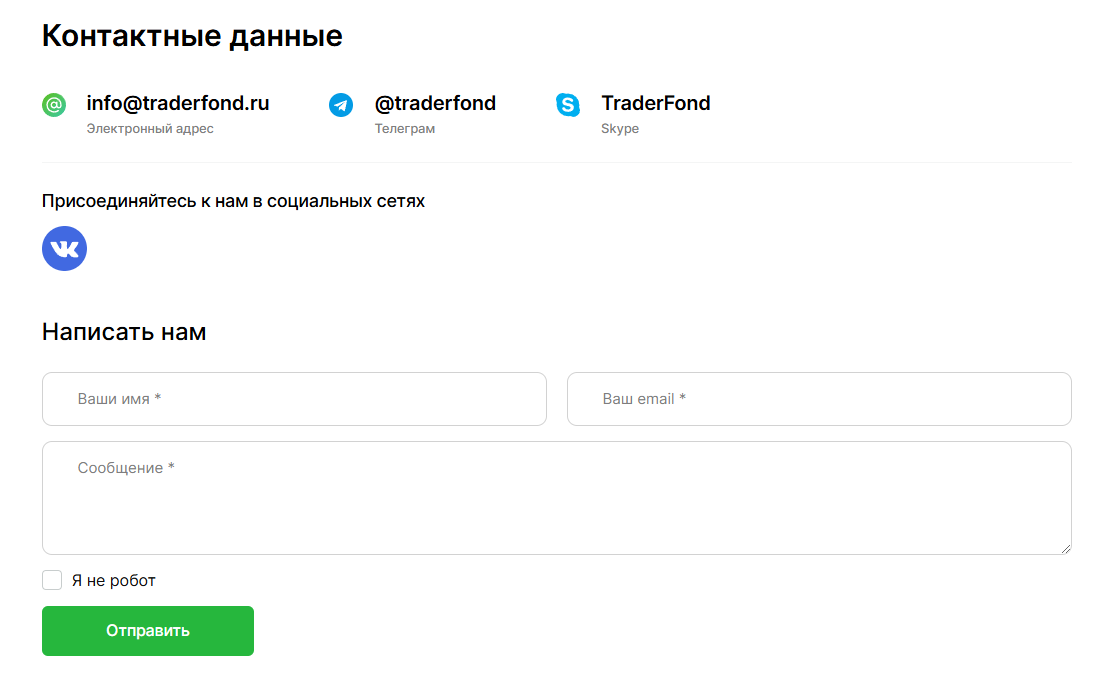Click the Skype logo icon
1097x697 pixels.
click(568, 105)
